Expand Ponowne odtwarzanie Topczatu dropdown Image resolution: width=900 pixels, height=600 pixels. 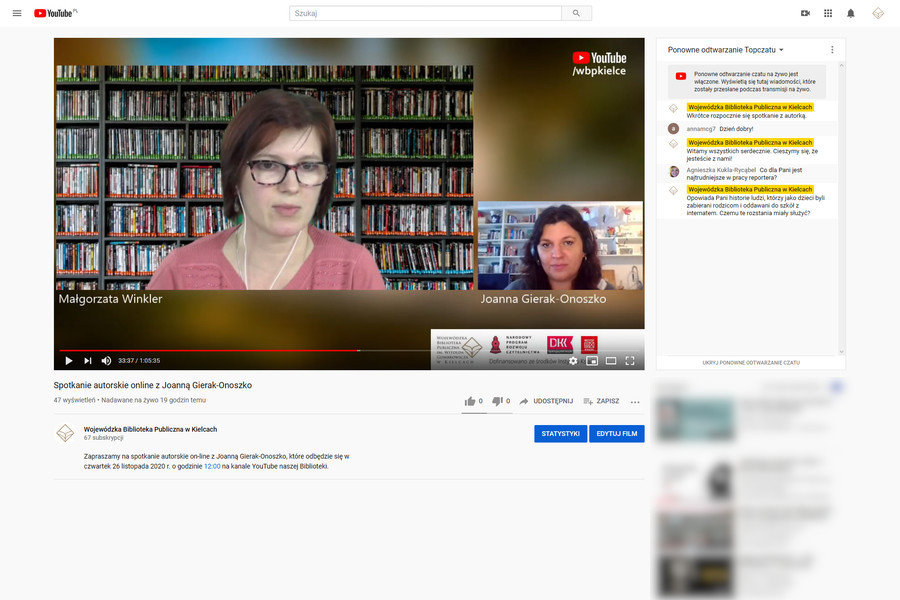coord(726,50)
